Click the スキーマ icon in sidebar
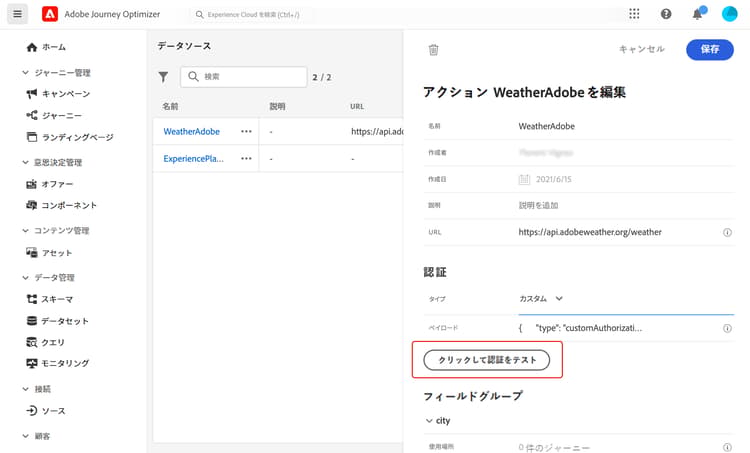 32,299
